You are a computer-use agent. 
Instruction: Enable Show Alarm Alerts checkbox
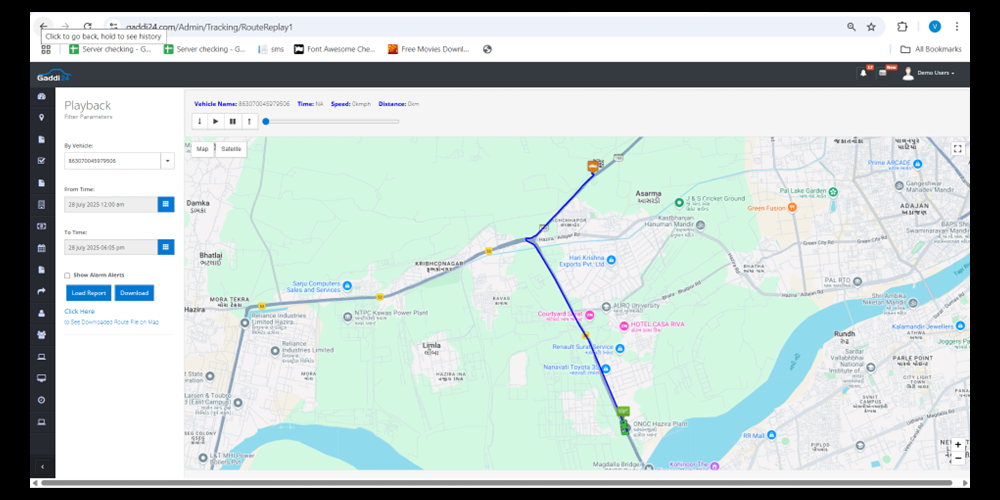(x=67, y=275)
